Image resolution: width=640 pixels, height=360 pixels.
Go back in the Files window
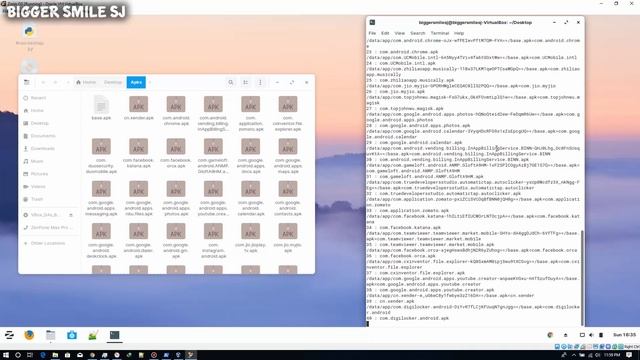click(43, 82)
